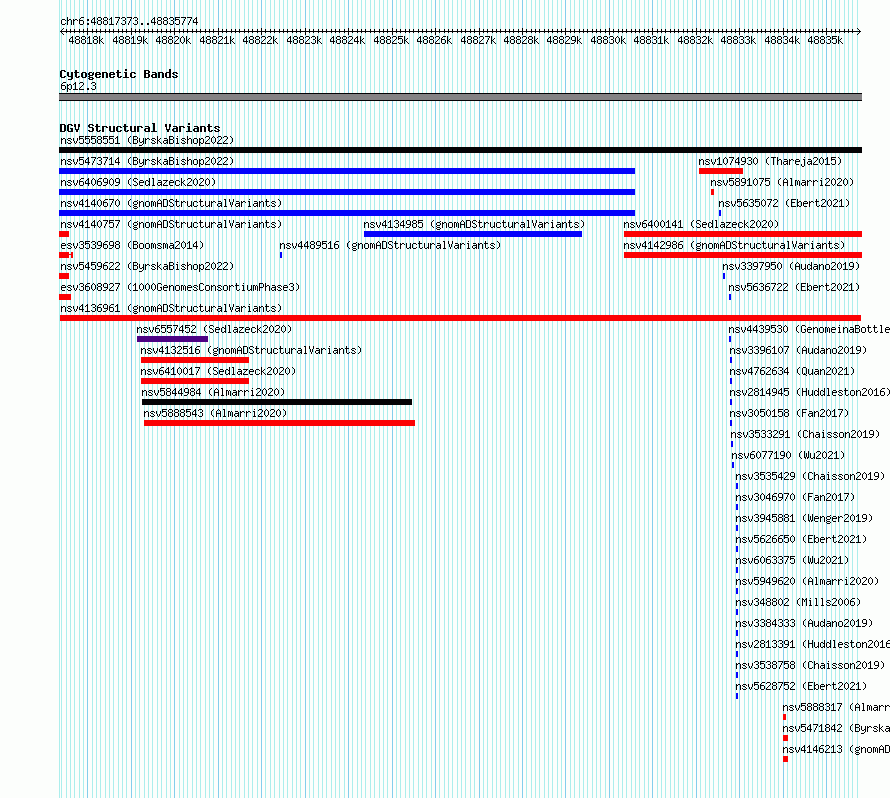Click chr6:48817373..48835774 coordinate text
The height and width of the screenshot is (798, 890).
pos(129,22)
